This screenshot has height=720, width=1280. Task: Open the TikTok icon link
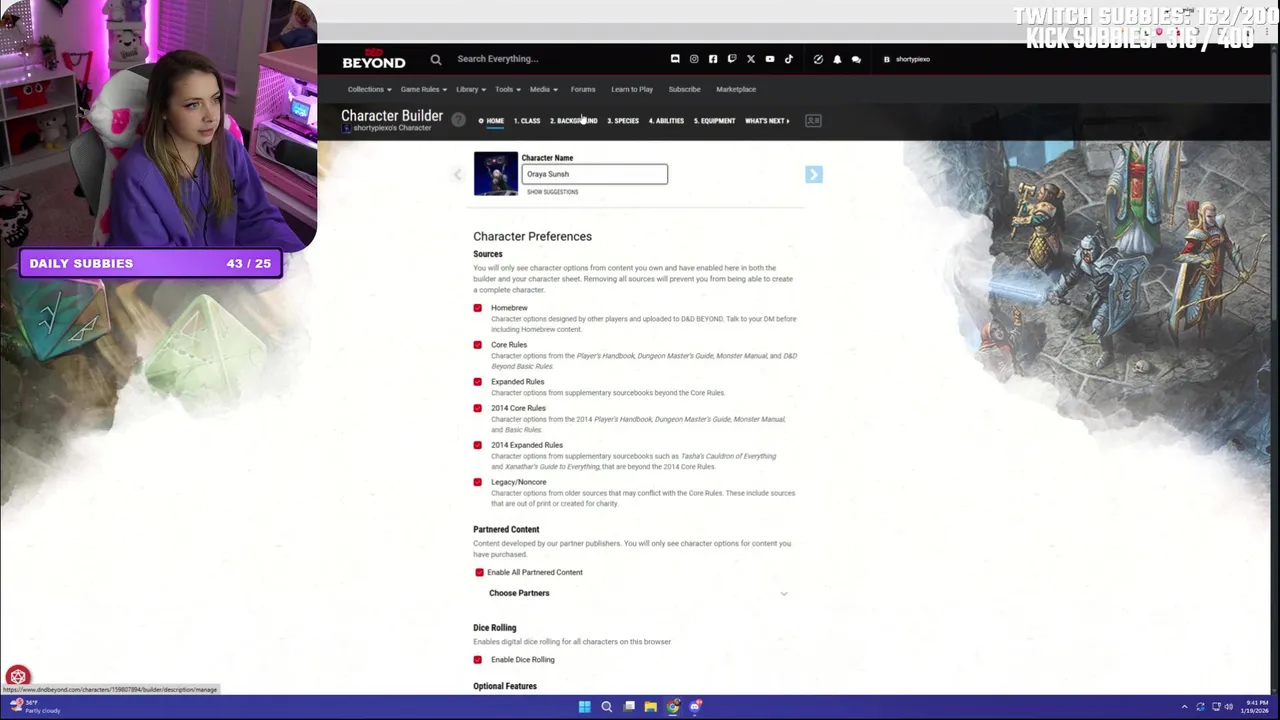pyautogui.click(x=789, y=59)
